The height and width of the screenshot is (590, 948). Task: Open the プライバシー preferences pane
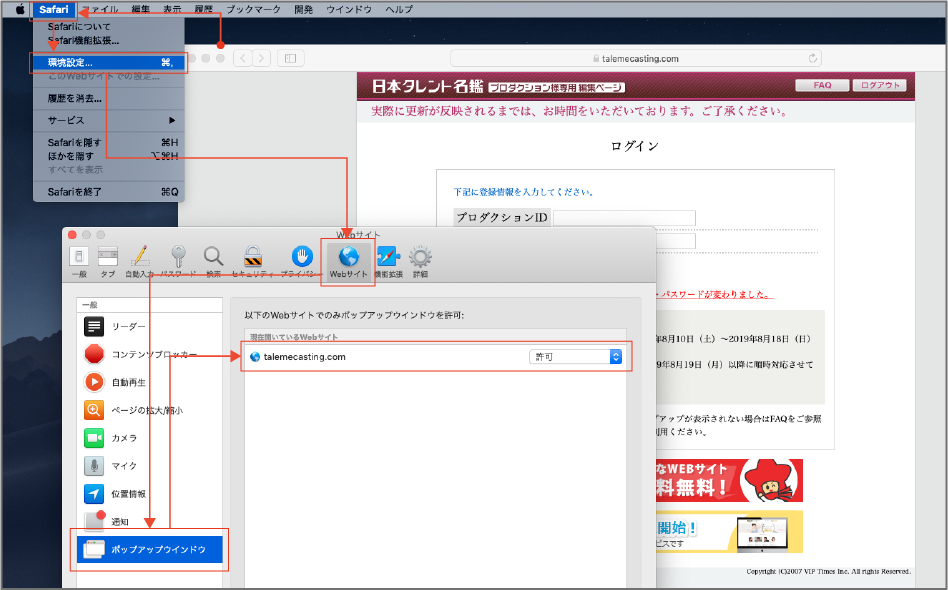(x=302, y=261)
